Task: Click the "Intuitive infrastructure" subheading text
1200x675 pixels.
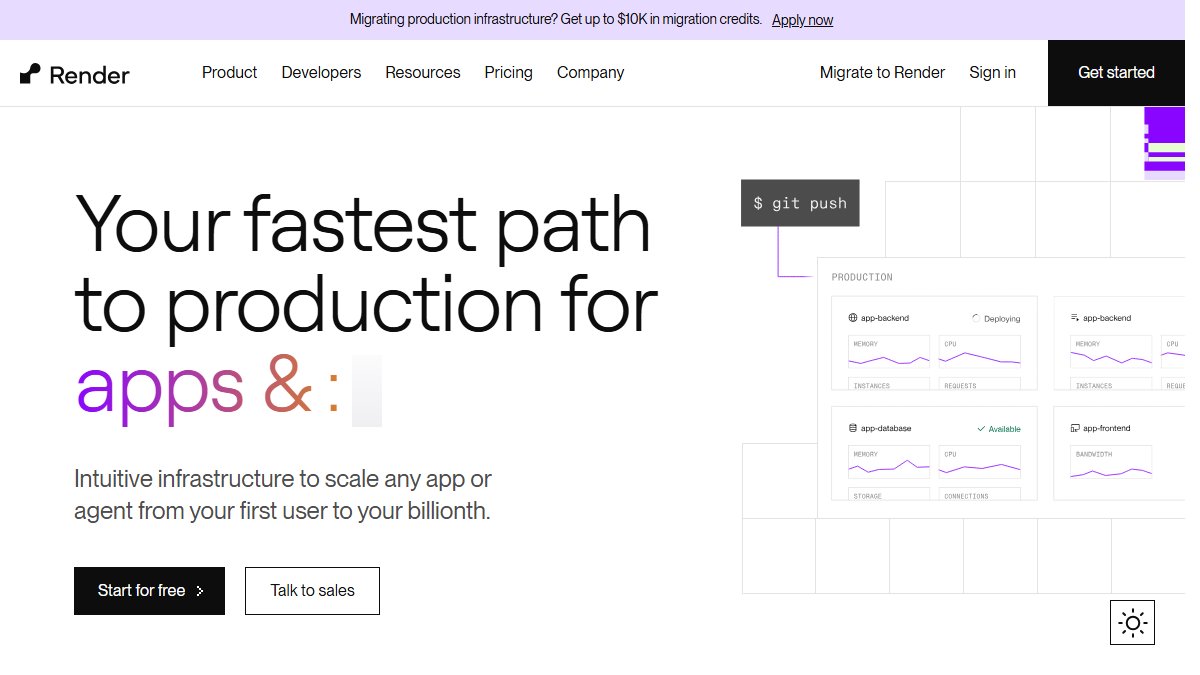Action: (x=283, y=494)
